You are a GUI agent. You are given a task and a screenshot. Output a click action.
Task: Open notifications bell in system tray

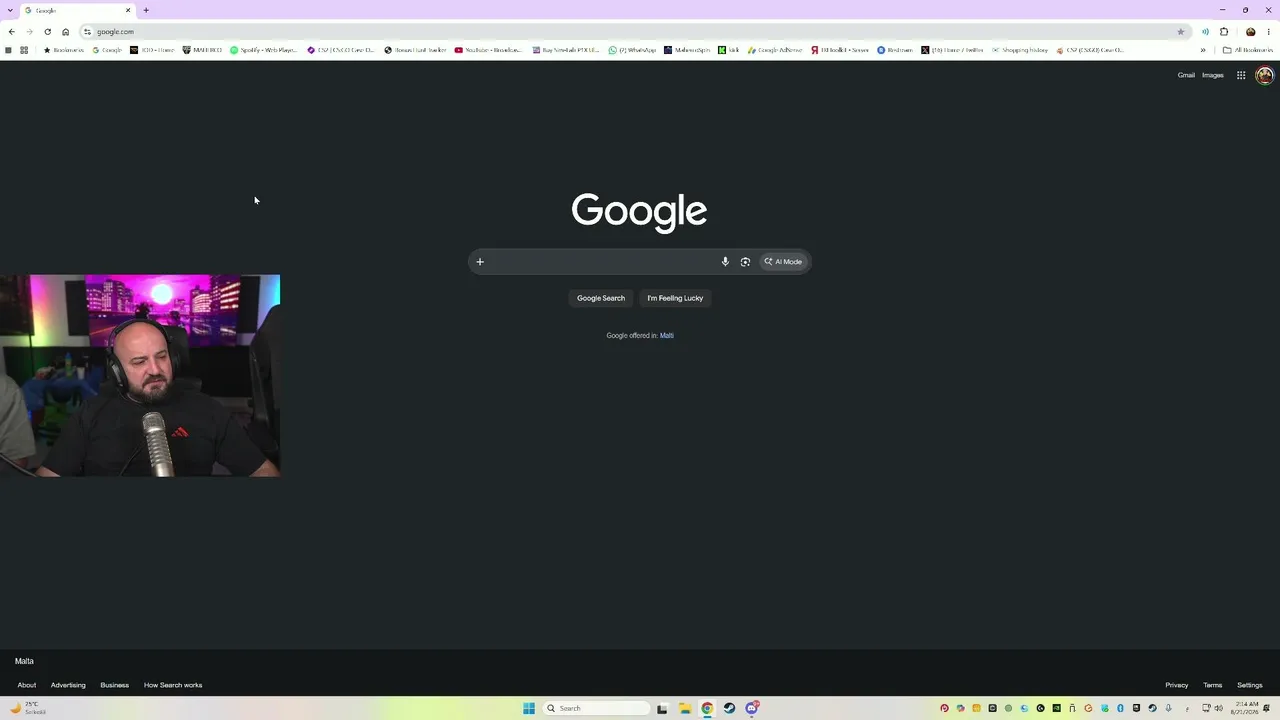pos(1267,708)
